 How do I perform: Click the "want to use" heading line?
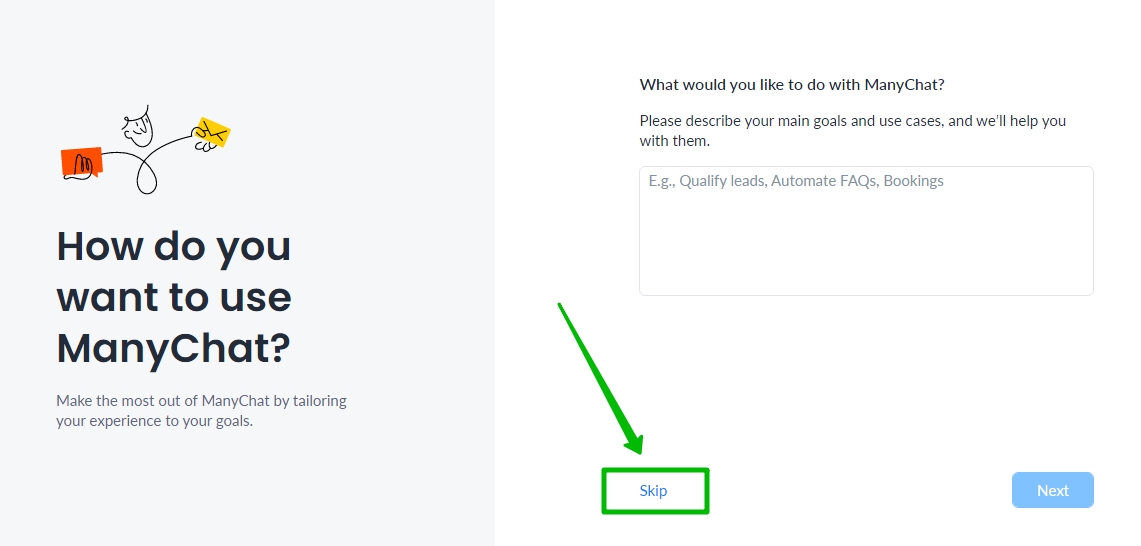click(x=174, y=297)
